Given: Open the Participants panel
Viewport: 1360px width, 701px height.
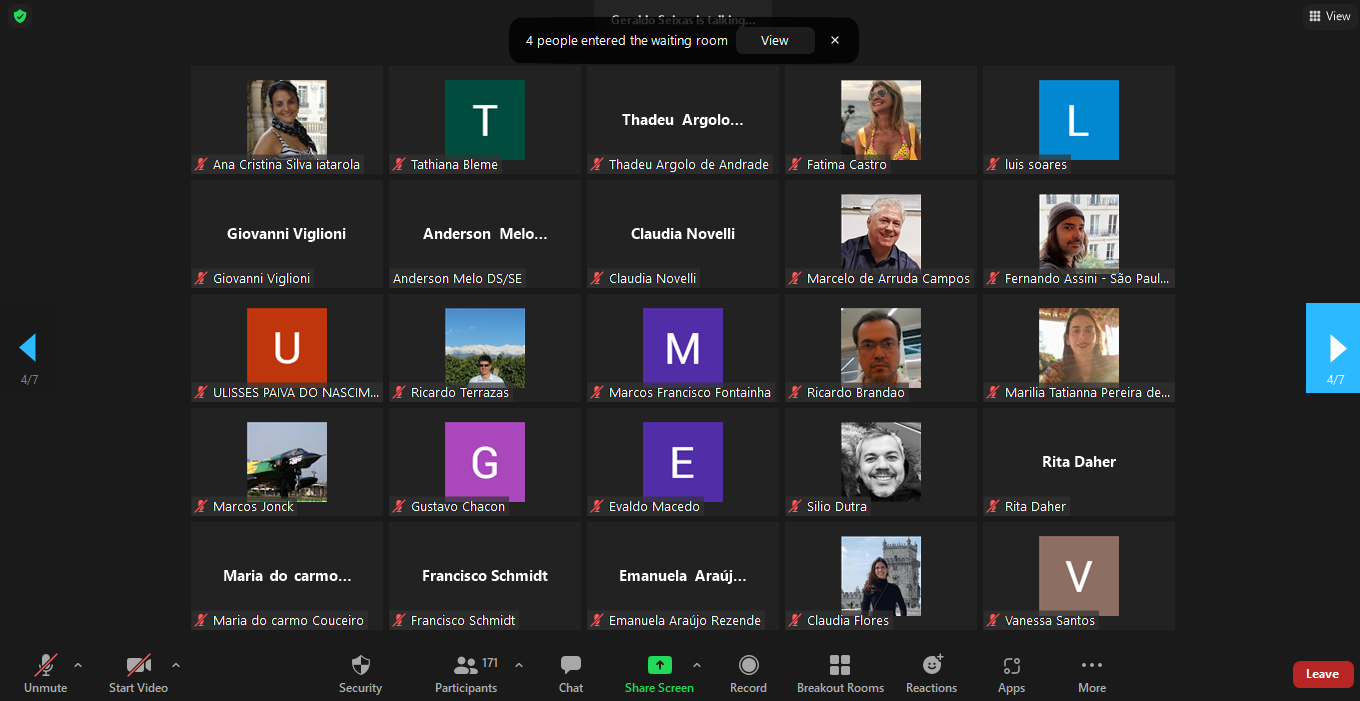Looking at the screenshot, I should coord(466,667).
